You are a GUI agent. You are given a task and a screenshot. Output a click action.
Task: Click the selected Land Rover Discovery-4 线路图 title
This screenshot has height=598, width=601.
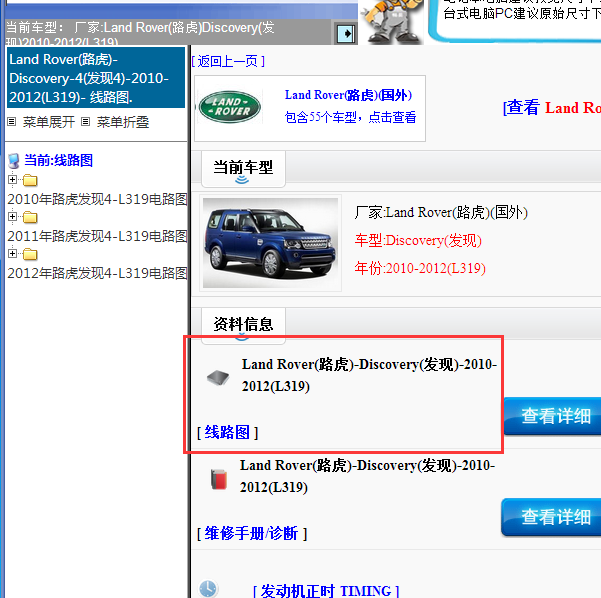click(x=96, y=78)
